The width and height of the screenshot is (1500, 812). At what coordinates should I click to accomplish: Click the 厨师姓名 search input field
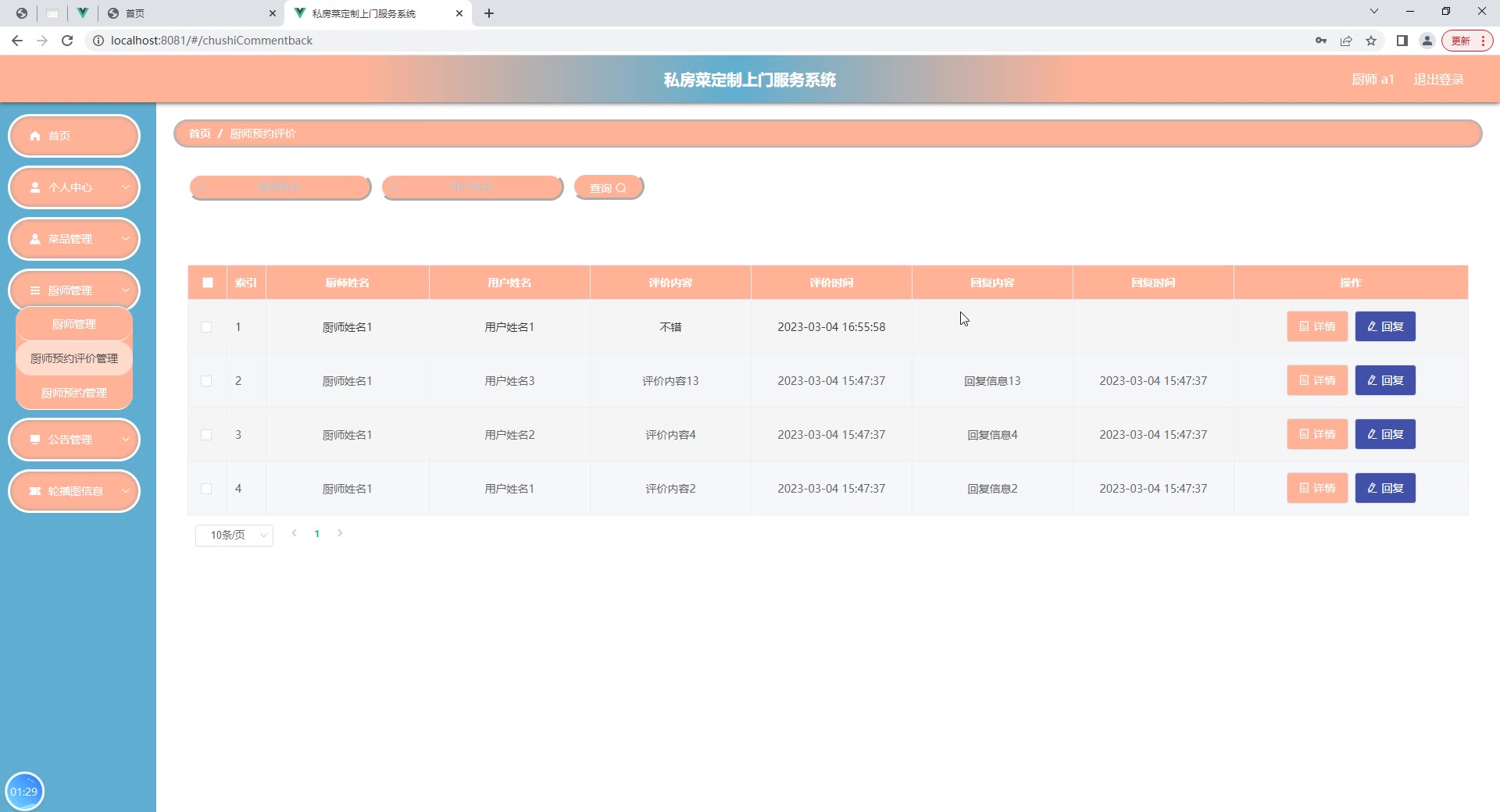tap(280, 187)
